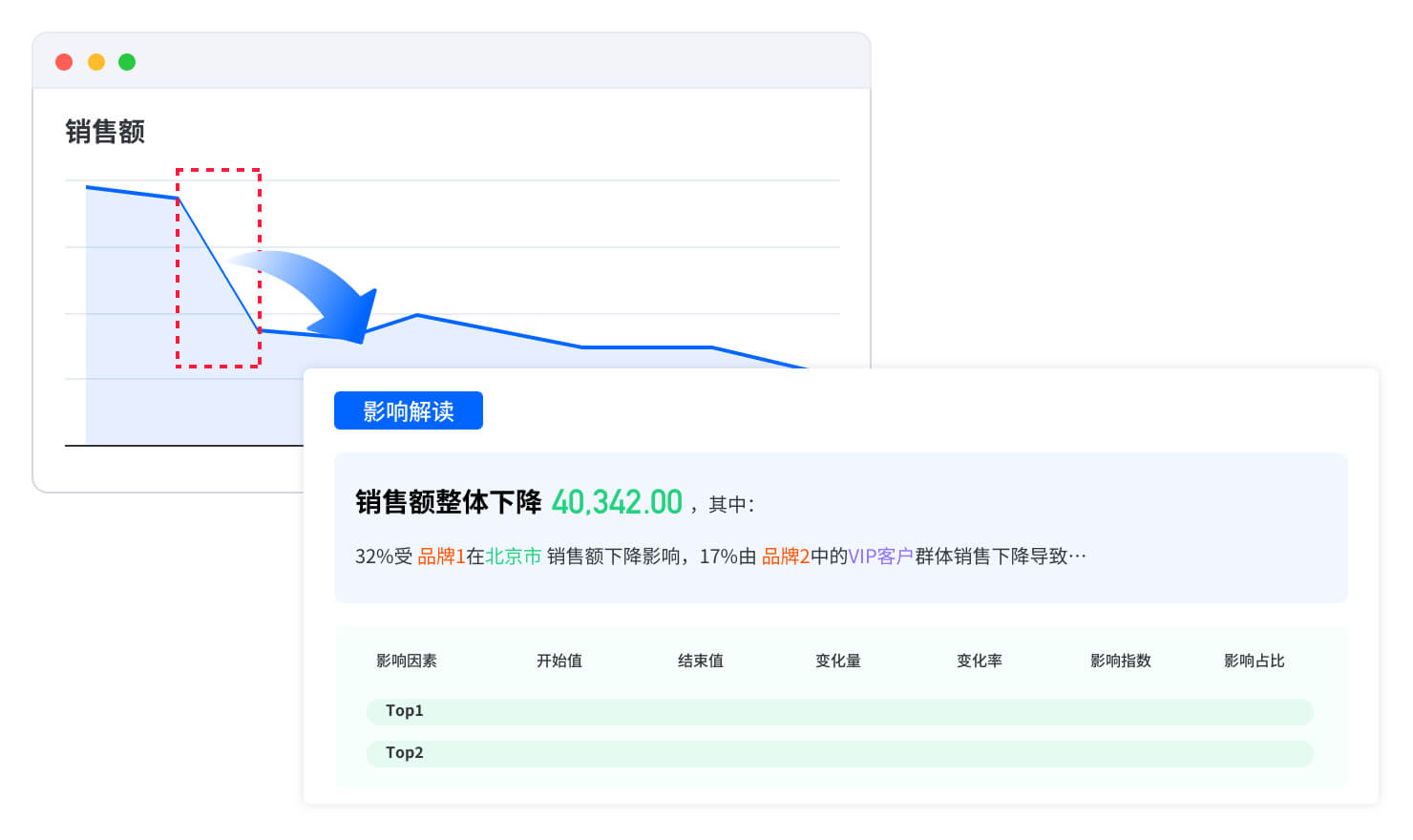Click the red close dot in the title bar
This screenshot has width=1413, height=840.
click(64, 62)
